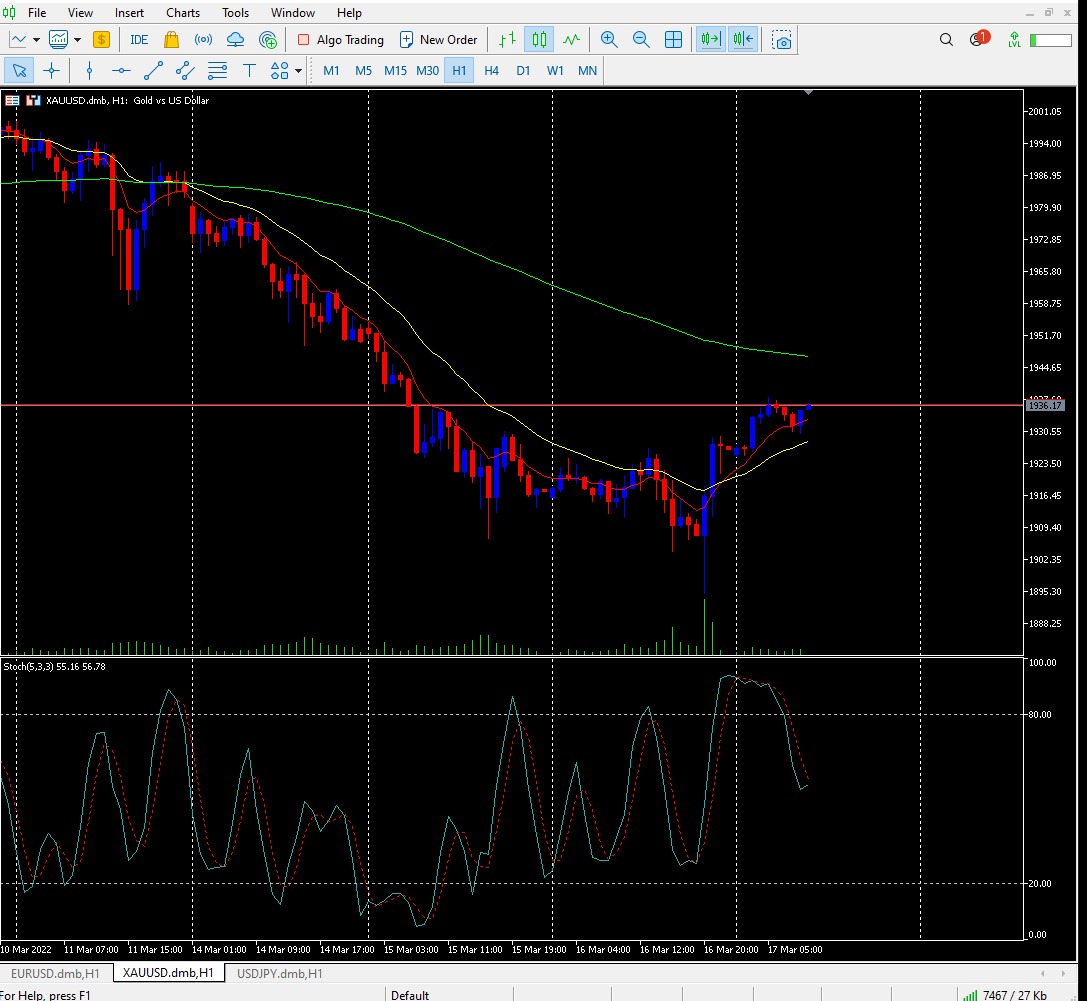Open the File menu

click(x=37, y=12)
